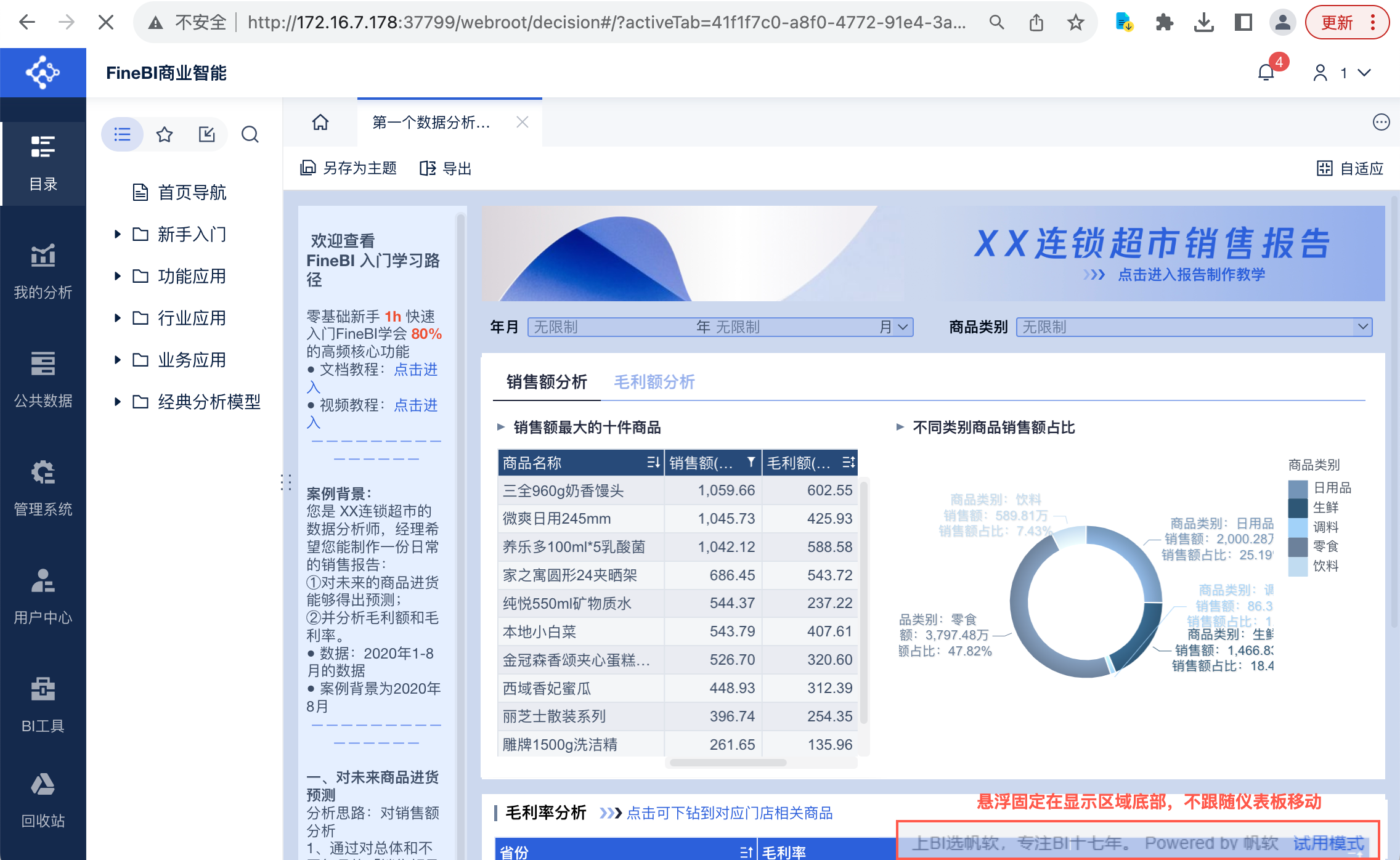Open the Management System (管理系统) gear icon
Viewport: 1400px width, 860px height.
pyautogui.click(x=43, y=473)
